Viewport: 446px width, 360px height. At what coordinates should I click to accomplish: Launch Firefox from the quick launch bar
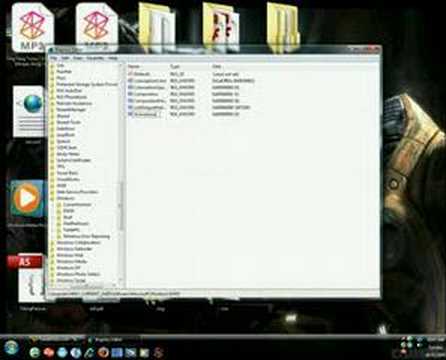(x=103, y=352)
